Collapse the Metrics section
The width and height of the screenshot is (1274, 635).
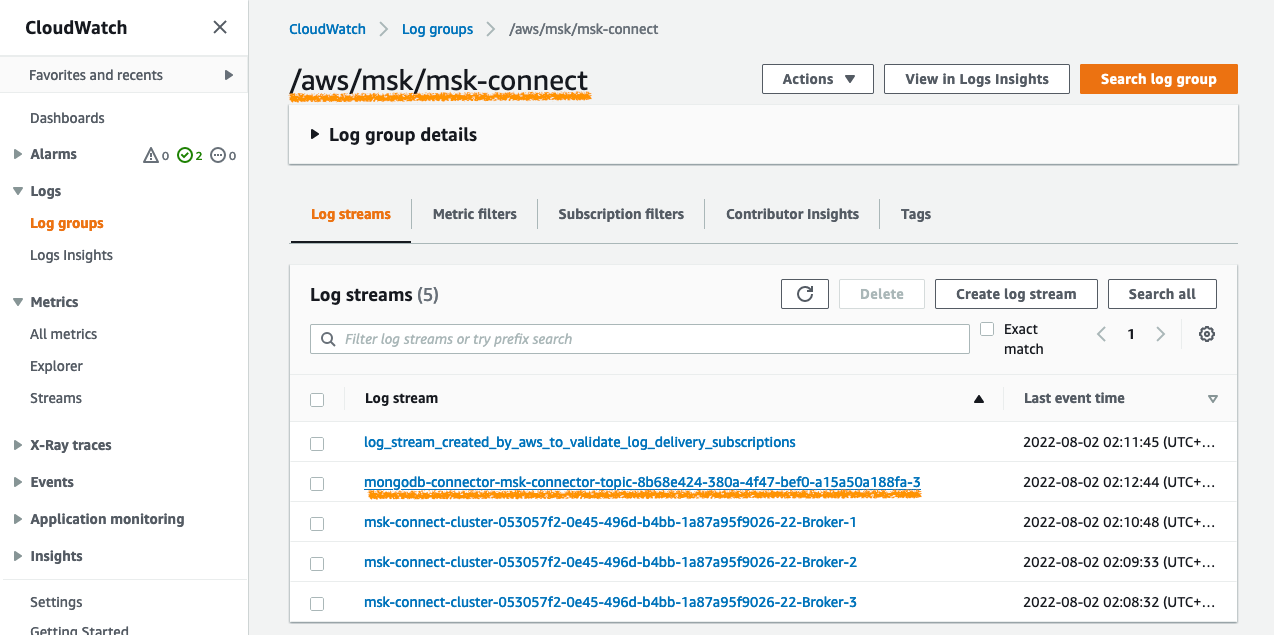coord(18,302)
